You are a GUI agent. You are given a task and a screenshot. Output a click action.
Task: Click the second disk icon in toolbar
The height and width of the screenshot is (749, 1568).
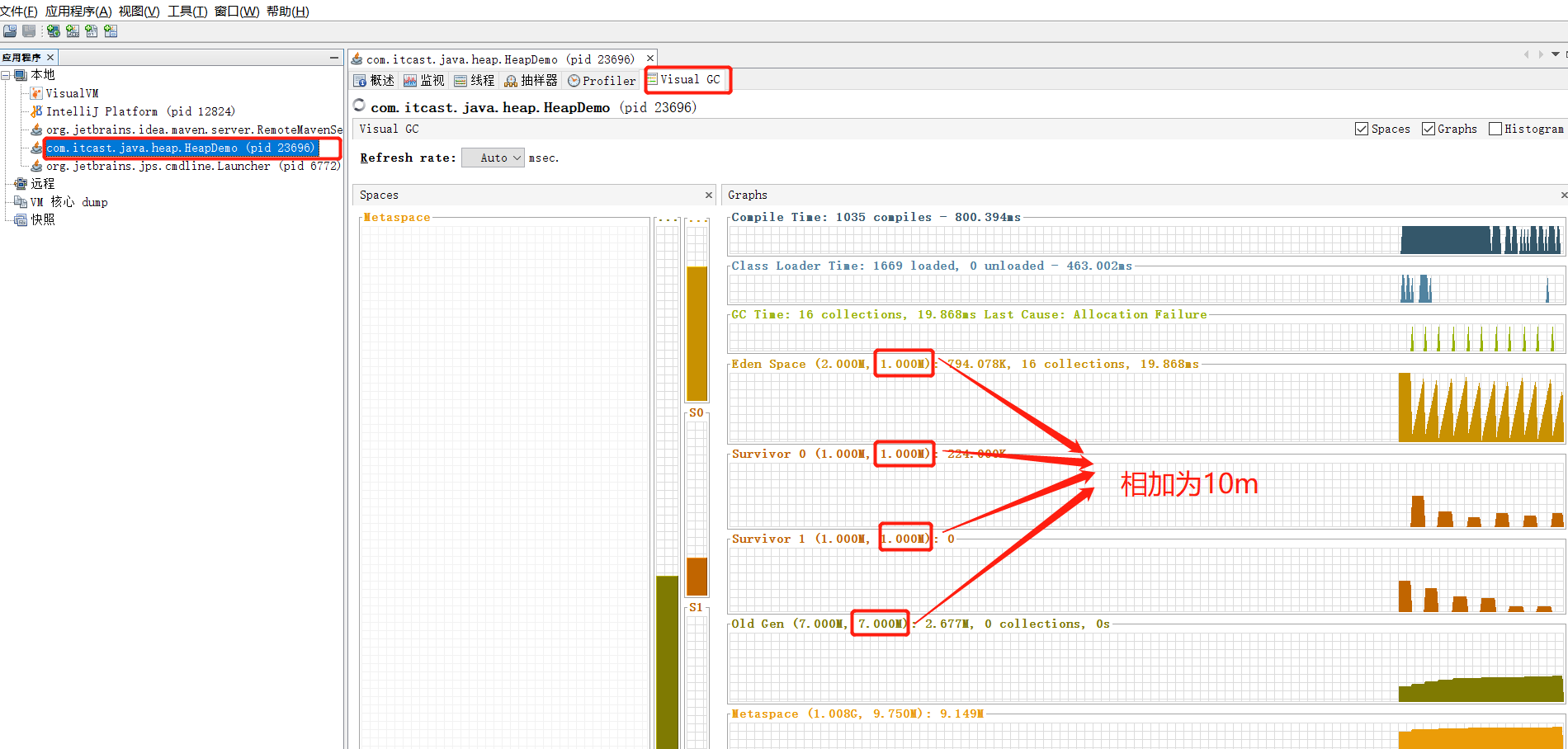point(29,31)
